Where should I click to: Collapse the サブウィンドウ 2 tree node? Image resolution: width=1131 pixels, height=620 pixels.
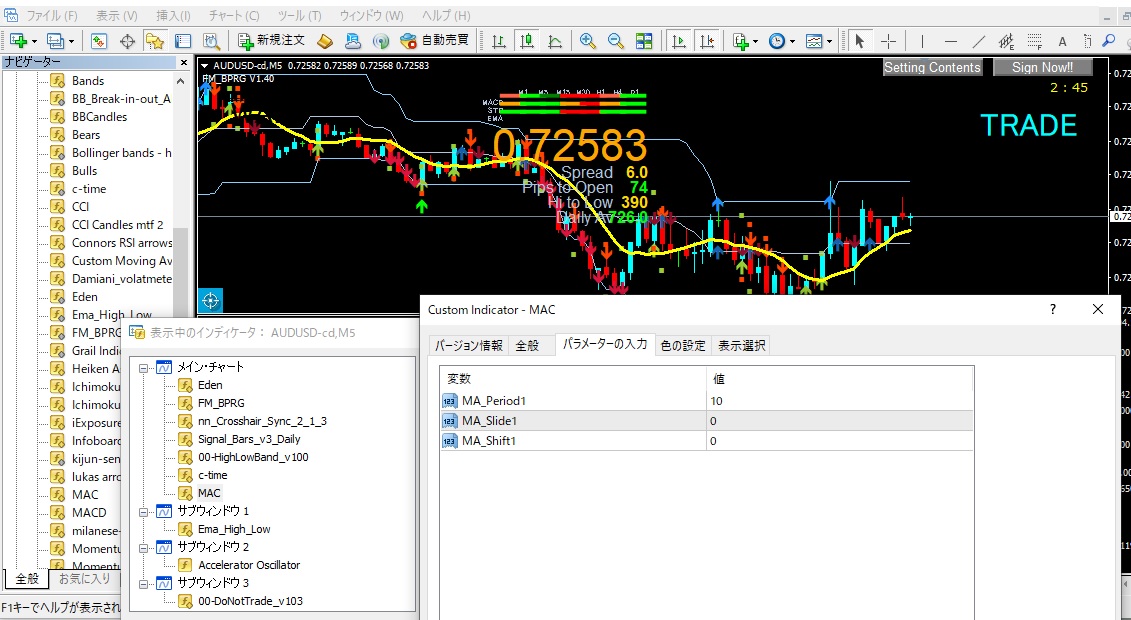click(x=145, y=547)
